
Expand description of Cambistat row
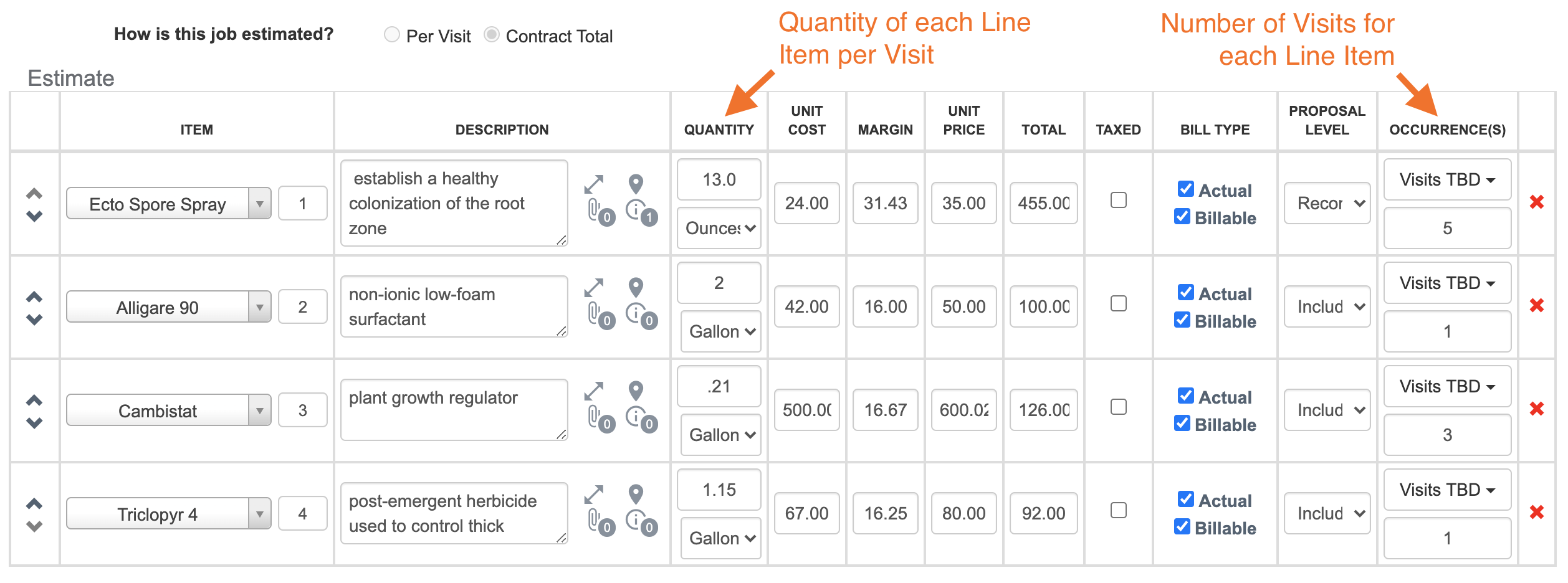pyautogui.click(x=593, y=391)
